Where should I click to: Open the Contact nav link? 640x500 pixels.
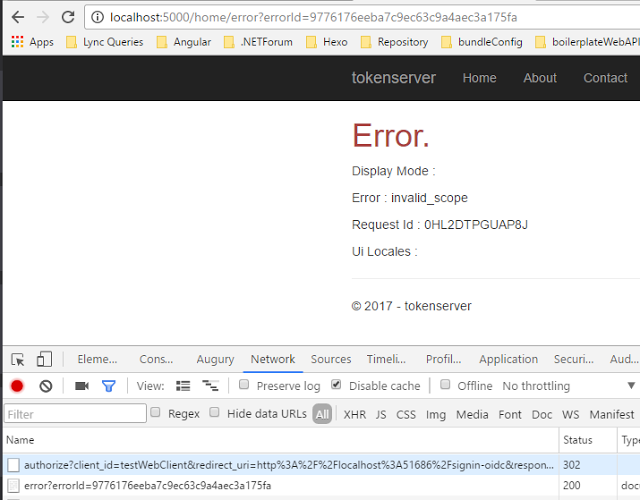click(605, 78)
